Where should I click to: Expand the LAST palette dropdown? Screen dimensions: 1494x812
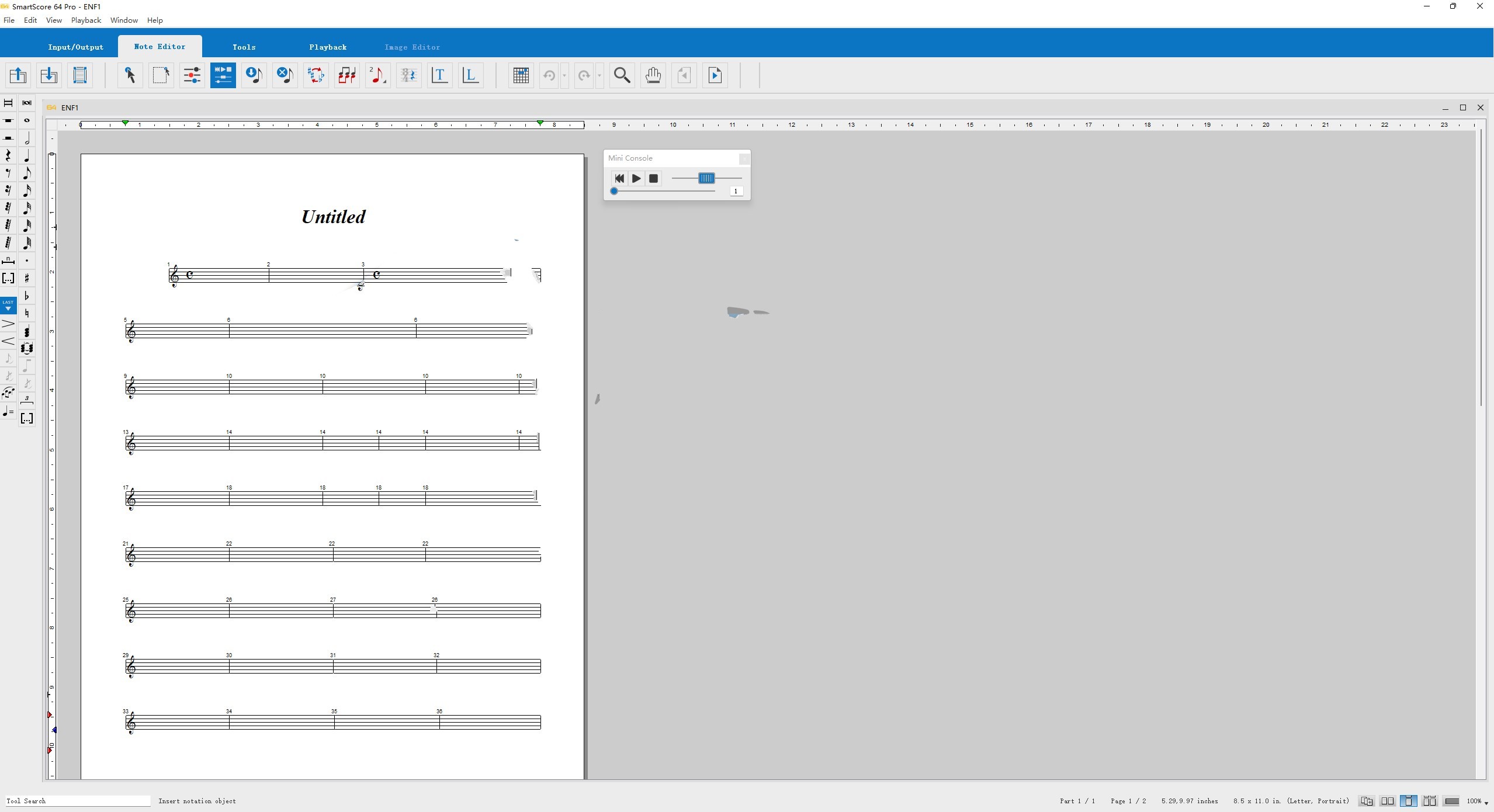click(8, 305)
